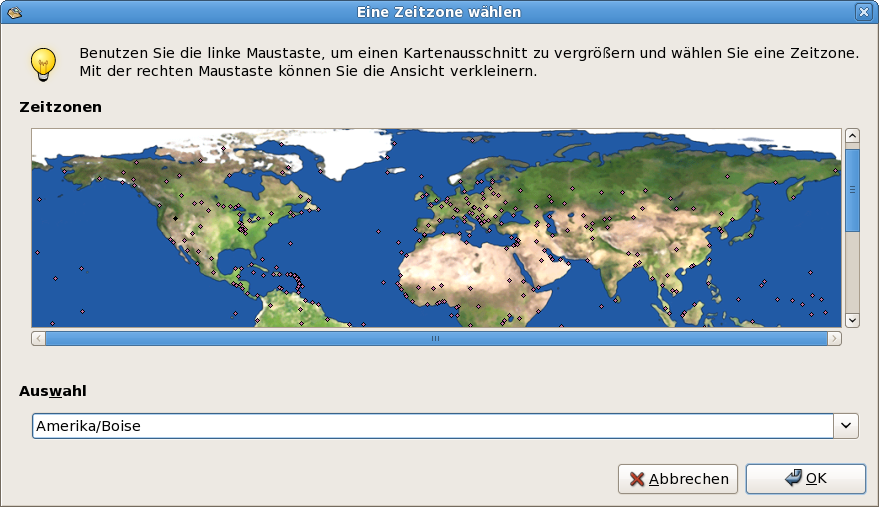Screen dimensions: 879x507
Task: Close the timezone dialog window
Action: pos(864,12)
